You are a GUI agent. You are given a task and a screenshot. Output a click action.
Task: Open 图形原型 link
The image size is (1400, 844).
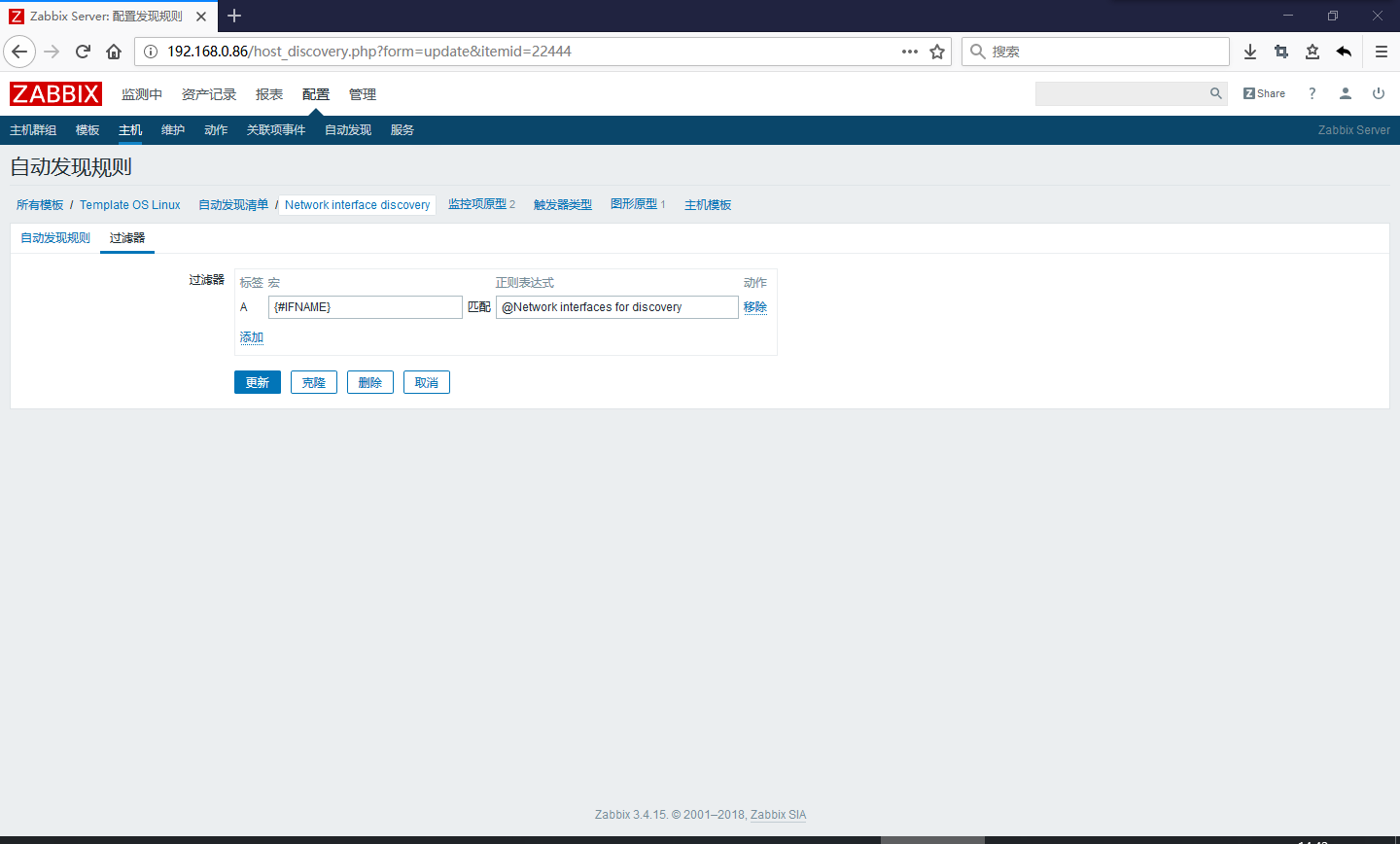click(634, 204)
